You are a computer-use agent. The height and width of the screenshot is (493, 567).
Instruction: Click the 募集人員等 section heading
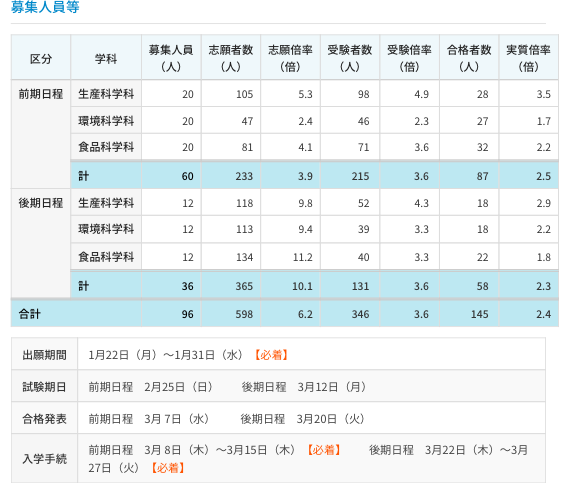click(45, 7)
